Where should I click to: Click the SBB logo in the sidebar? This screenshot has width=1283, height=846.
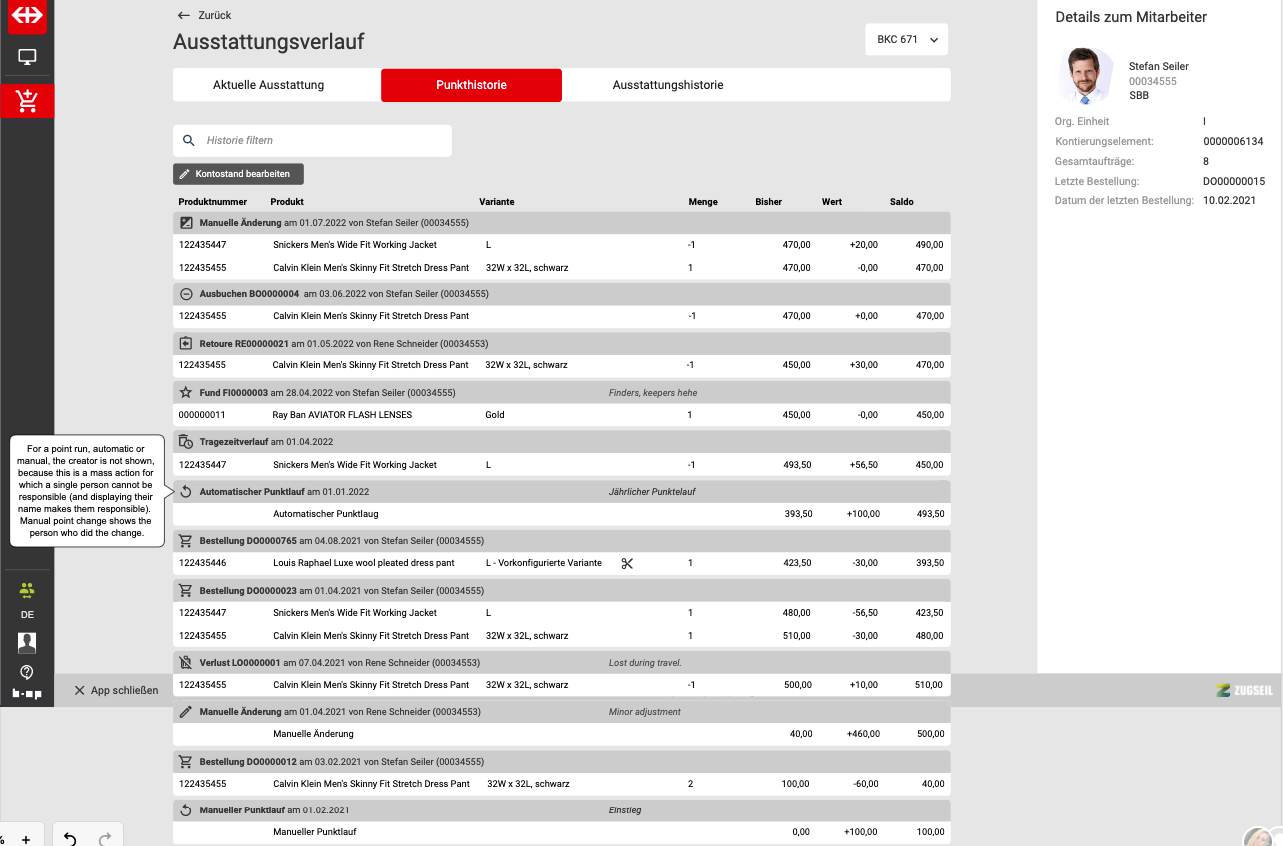[x=27, y=16]
